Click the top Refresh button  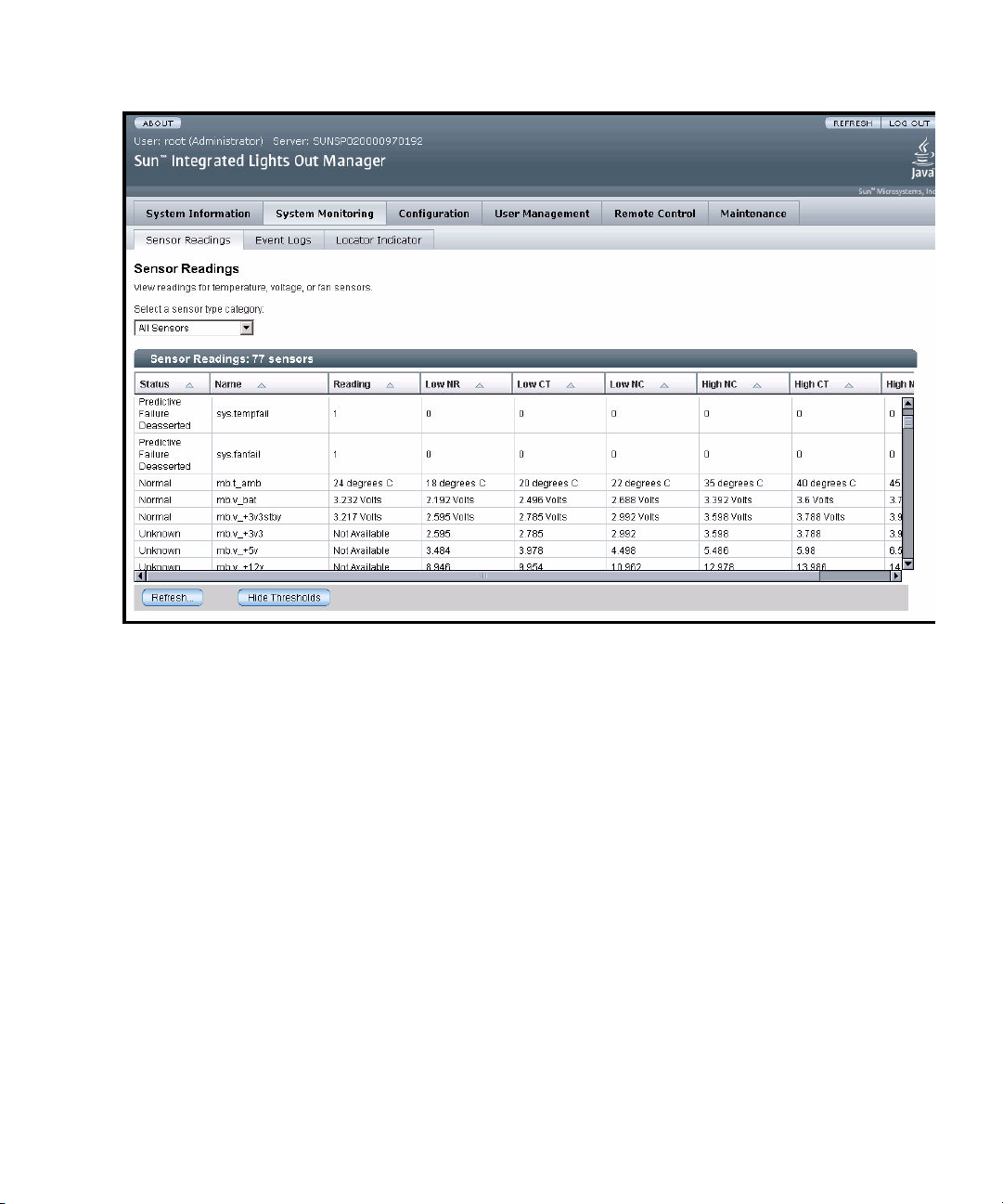click(853, 123)
